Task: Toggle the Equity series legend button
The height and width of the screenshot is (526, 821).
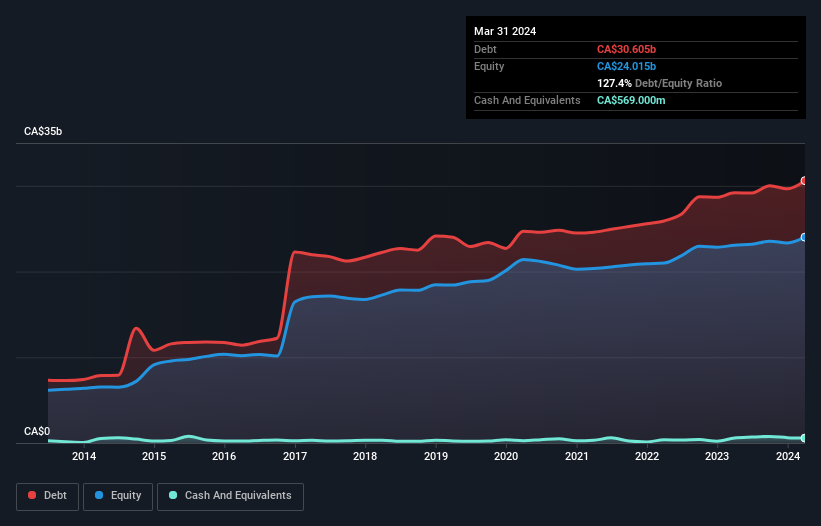Action: (x=118, y=496)
